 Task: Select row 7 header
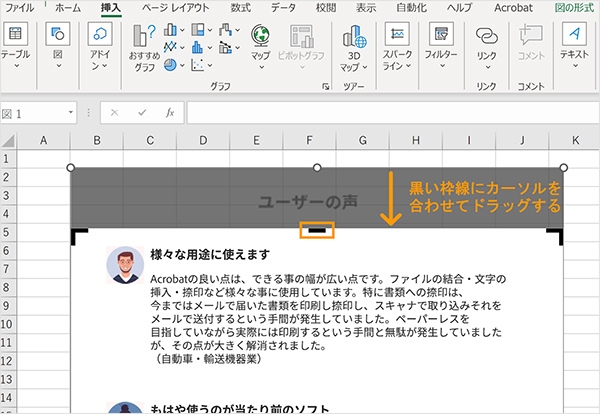8,269
